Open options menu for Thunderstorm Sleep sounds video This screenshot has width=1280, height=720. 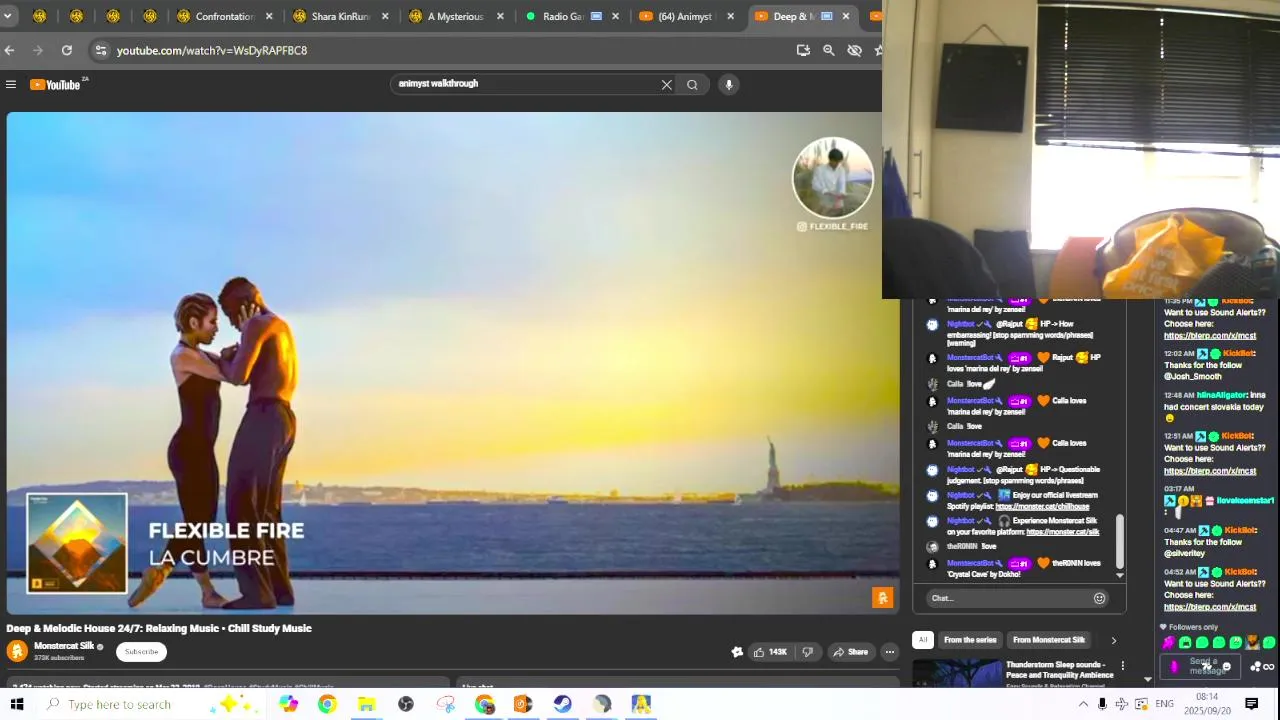[x=1122, y=666]
